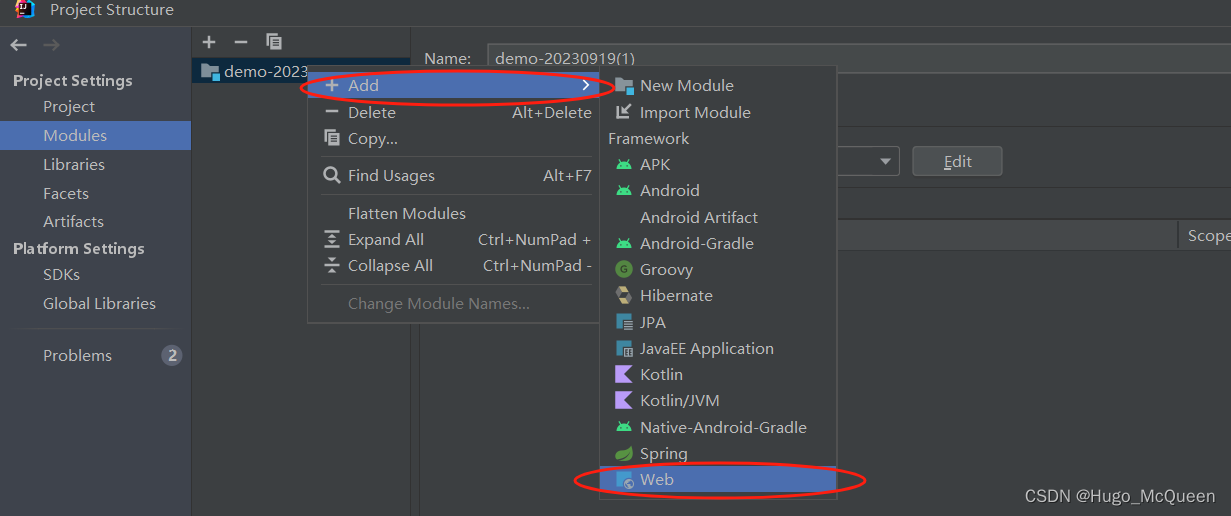
Task: Click the Edit button
Action: point(957,162)
